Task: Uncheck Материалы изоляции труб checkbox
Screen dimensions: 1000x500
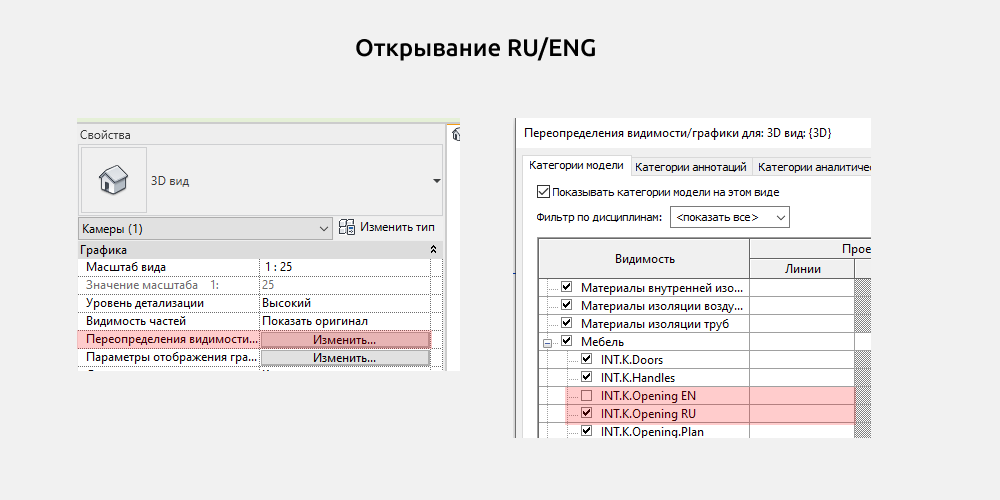Action: pos(566,323)
